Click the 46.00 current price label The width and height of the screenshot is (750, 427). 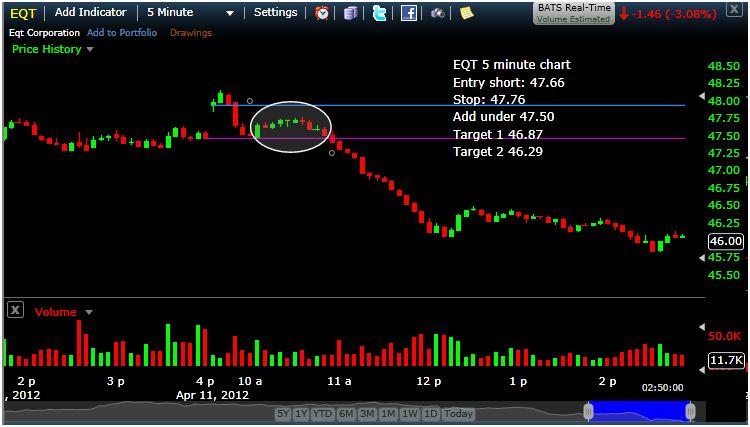tap(726, 241)
